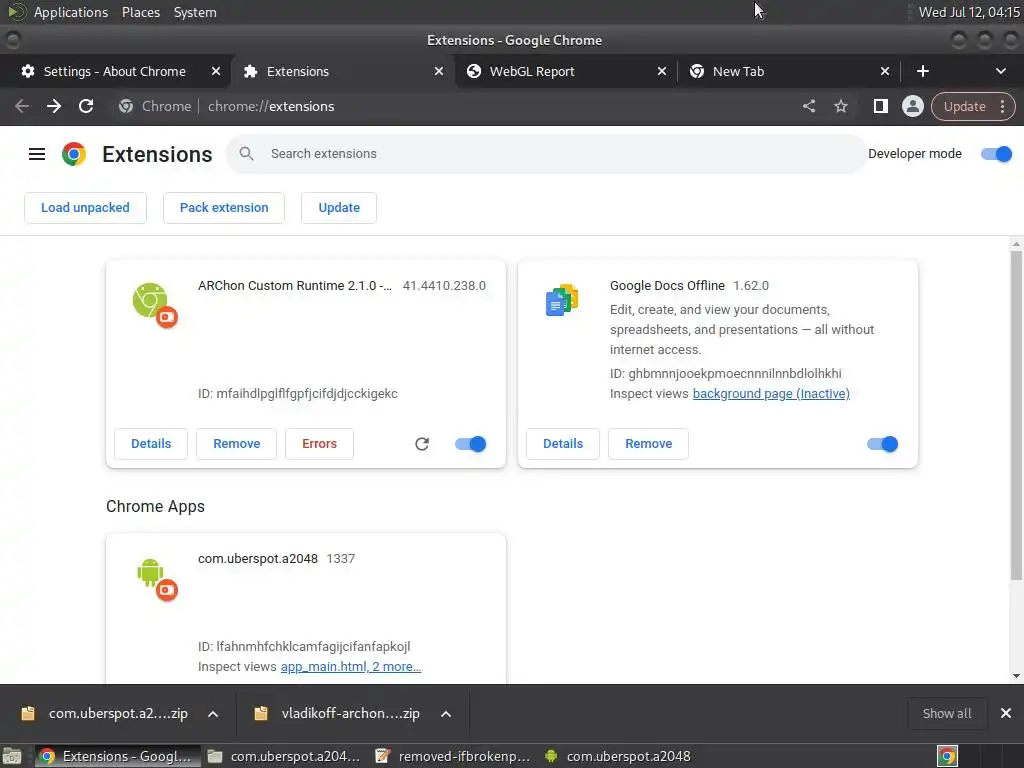Disable the Google Docs Offline extension
This screenshot has height=768, width=1024.
[x=883, y=444]
